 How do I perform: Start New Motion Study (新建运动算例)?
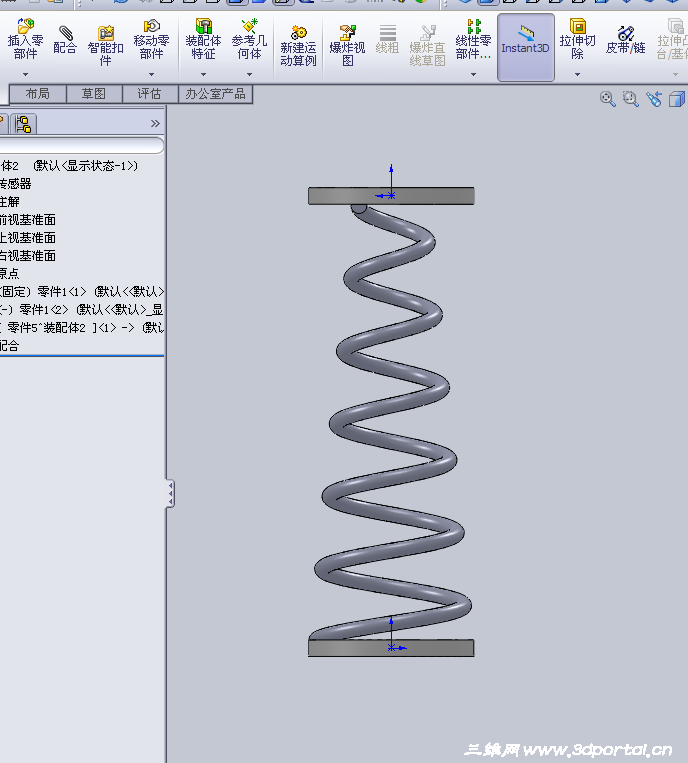298,46
